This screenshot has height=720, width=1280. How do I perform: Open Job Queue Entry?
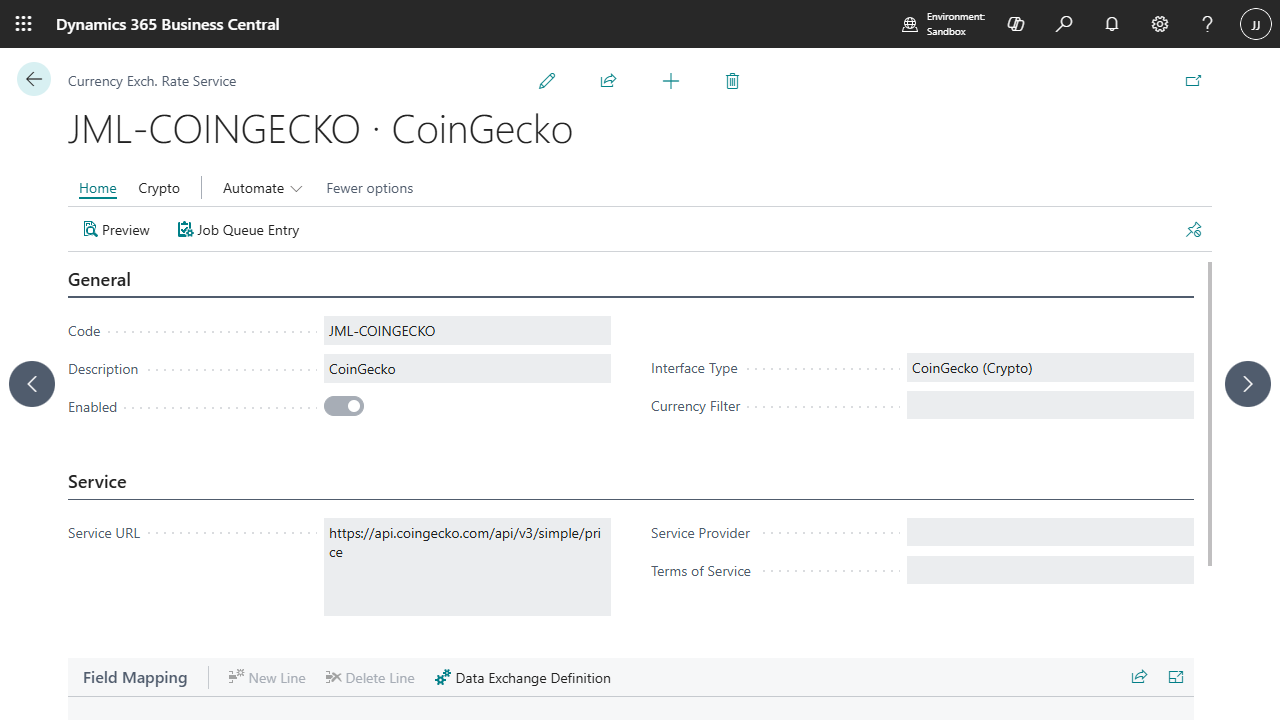point(238,229)
